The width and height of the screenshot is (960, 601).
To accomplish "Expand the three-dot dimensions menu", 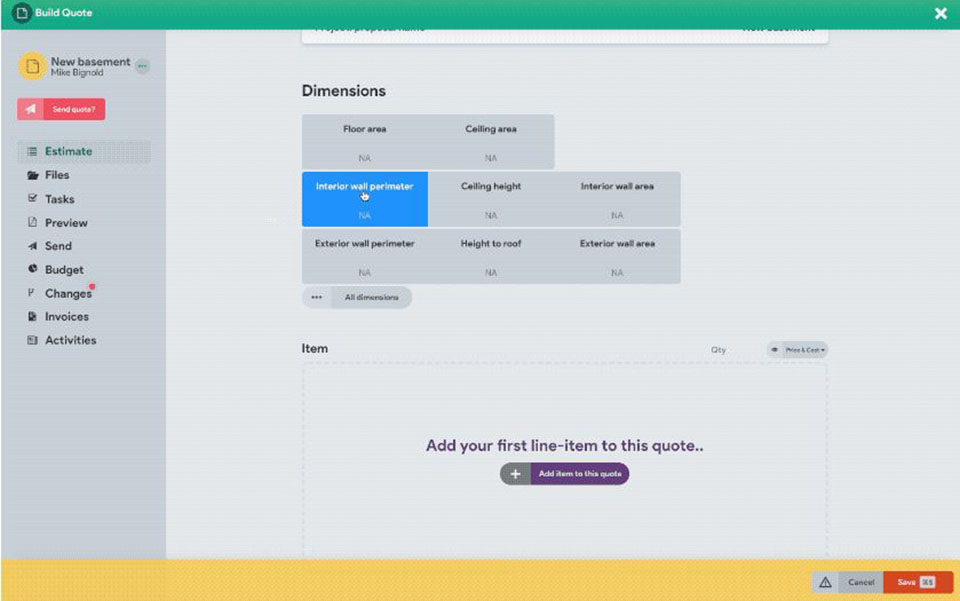I will point(315,297).
